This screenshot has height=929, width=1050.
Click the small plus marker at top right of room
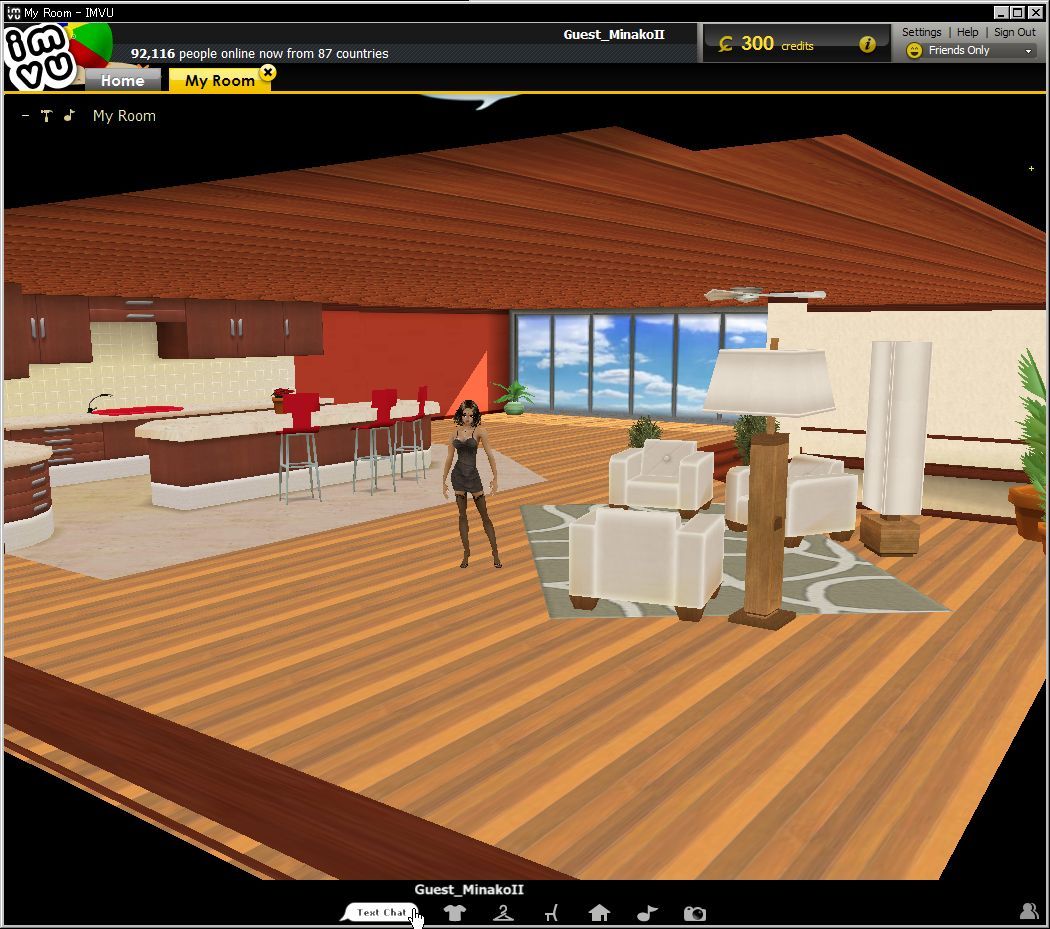(x=1031, y=169)
